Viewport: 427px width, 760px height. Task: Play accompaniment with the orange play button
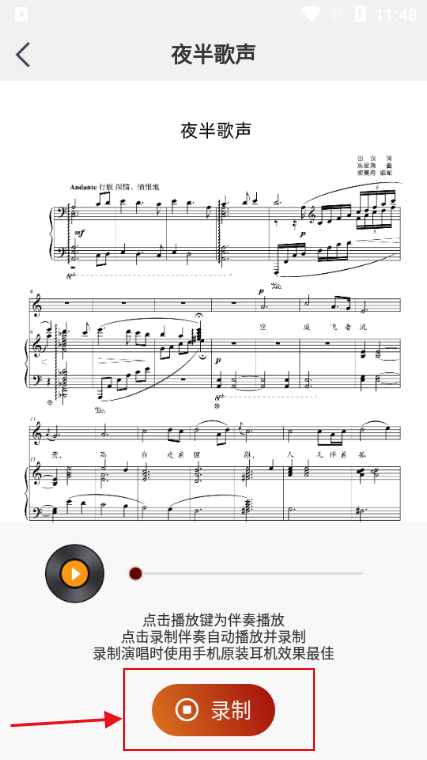tap(75, 573)
